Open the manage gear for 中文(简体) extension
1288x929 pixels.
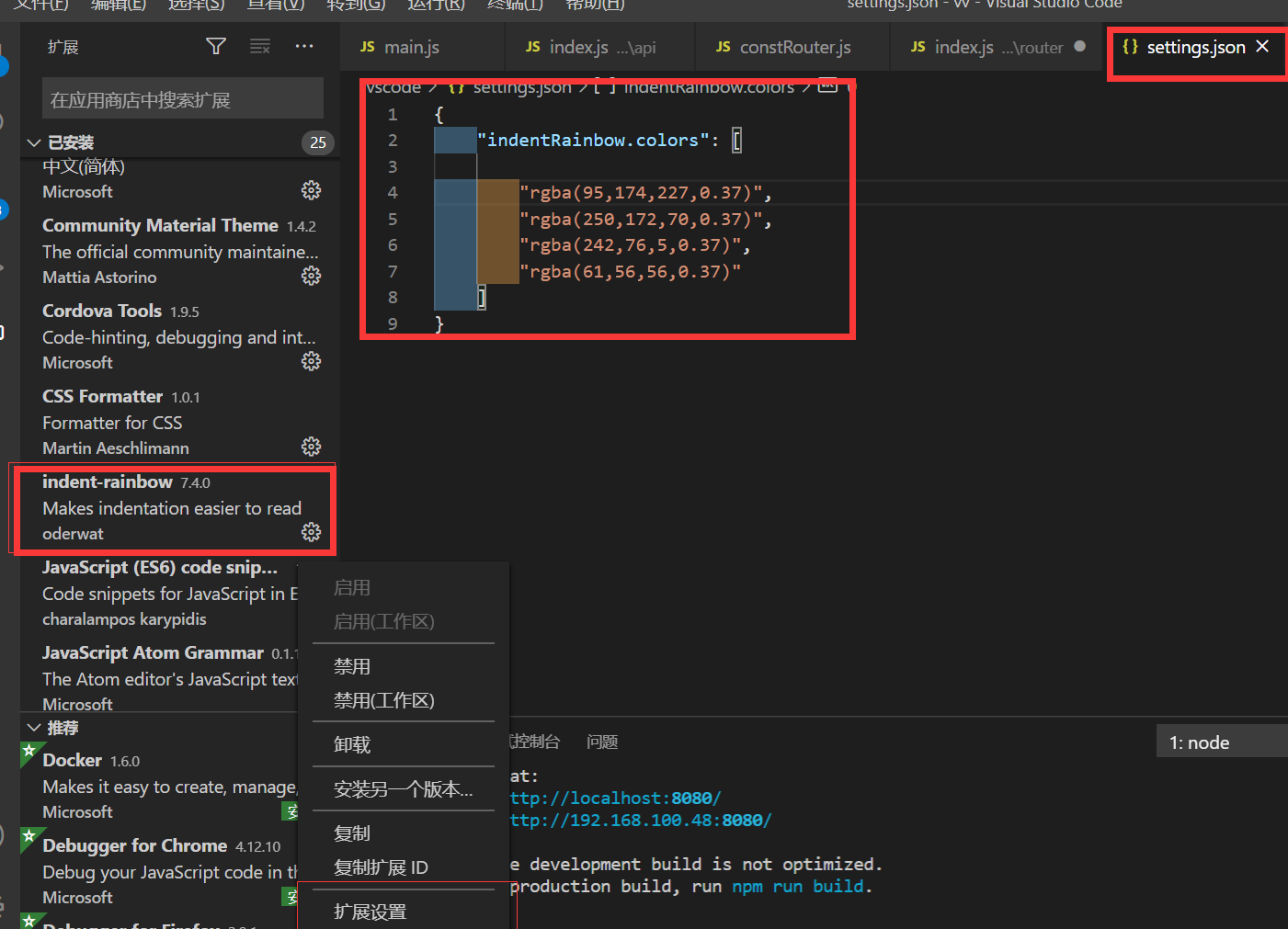coord(312,190)
